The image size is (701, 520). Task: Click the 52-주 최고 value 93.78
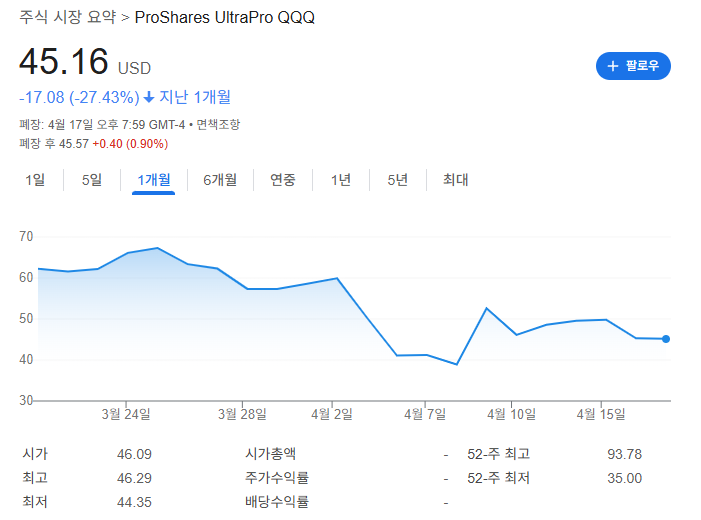(625, 454)
